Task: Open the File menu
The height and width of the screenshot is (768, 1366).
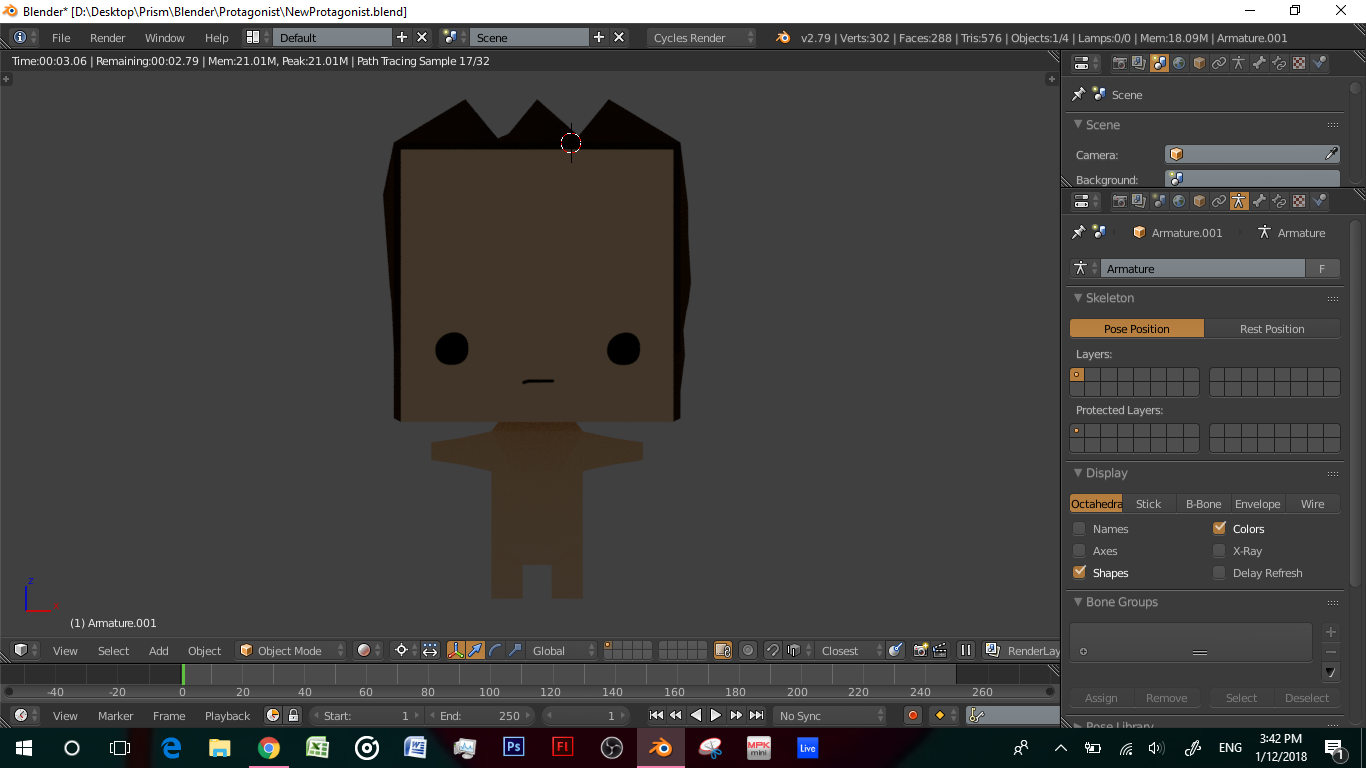Action: point(61,37)
